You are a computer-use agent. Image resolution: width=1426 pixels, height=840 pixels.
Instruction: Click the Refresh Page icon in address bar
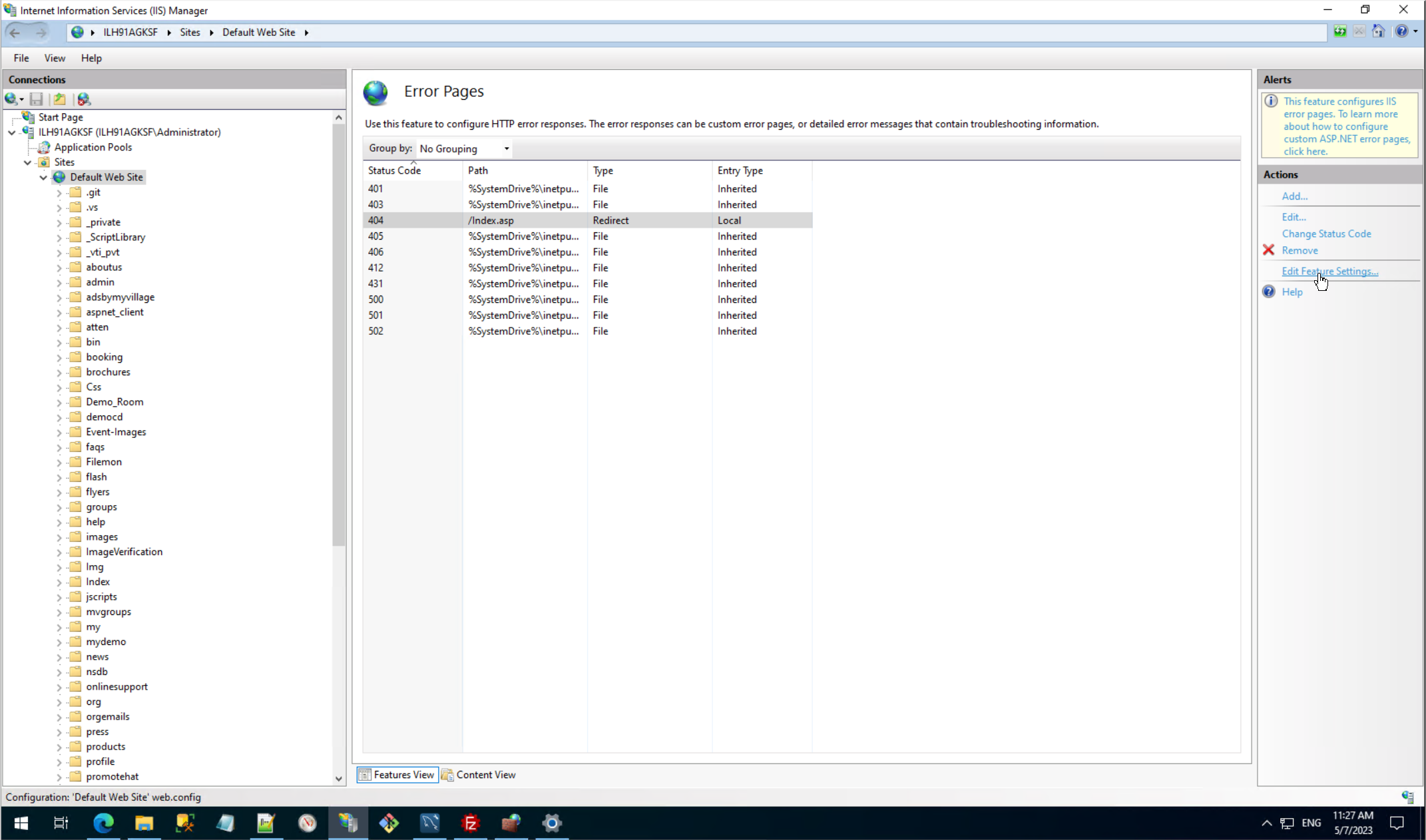click(1339, 31)
